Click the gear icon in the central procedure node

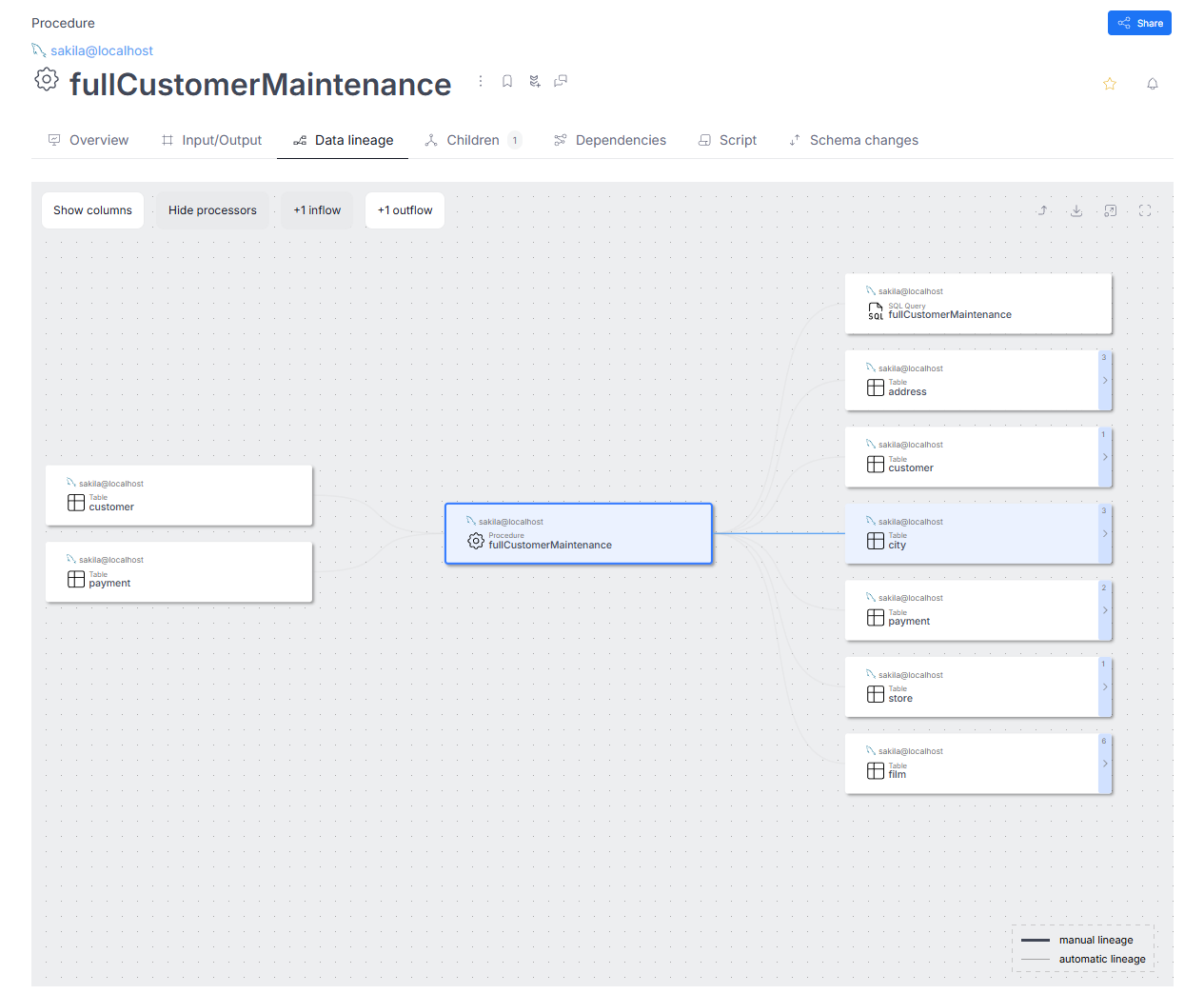476,541
